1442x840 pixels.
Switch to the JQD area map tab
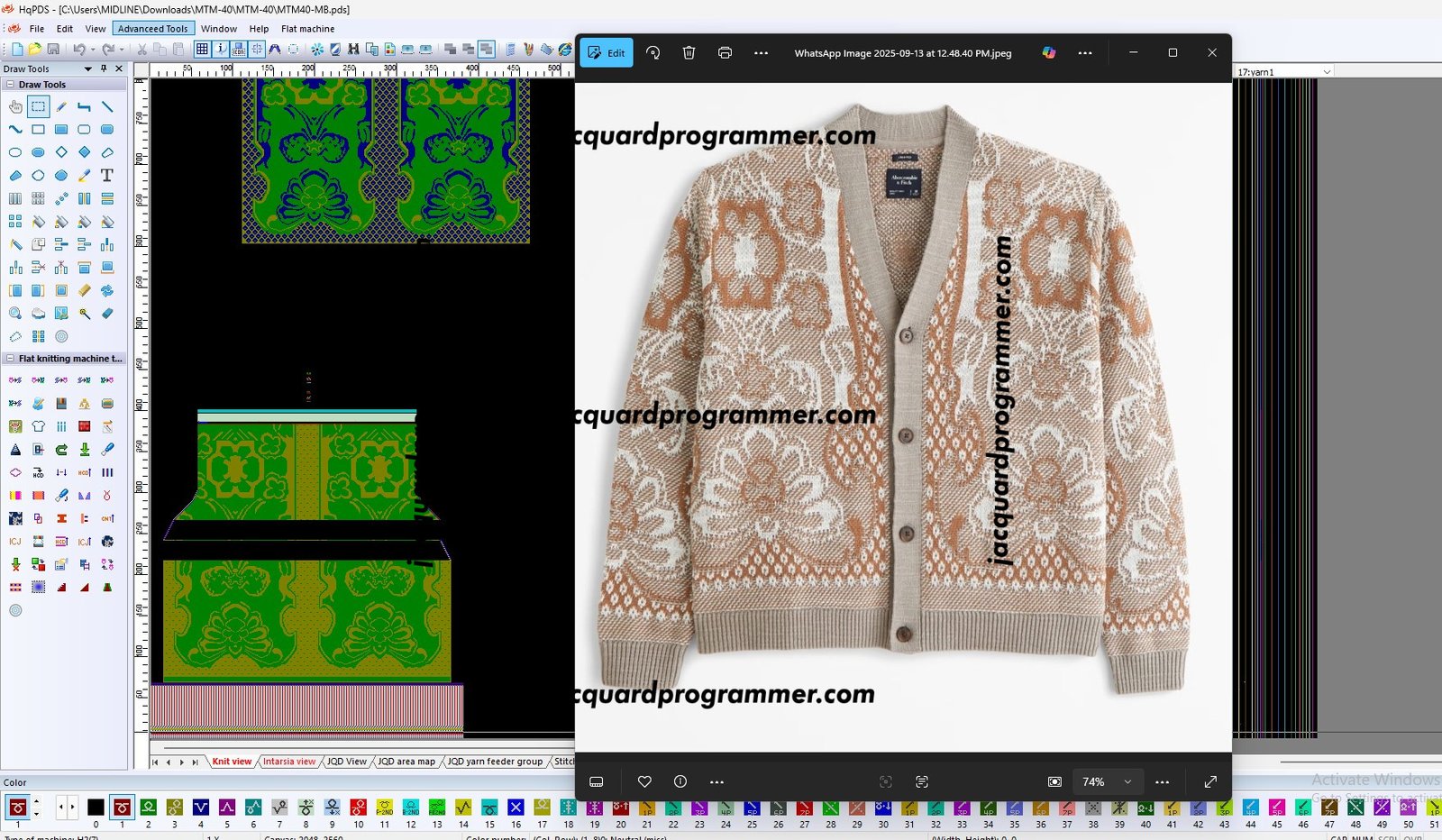[406, 762]
